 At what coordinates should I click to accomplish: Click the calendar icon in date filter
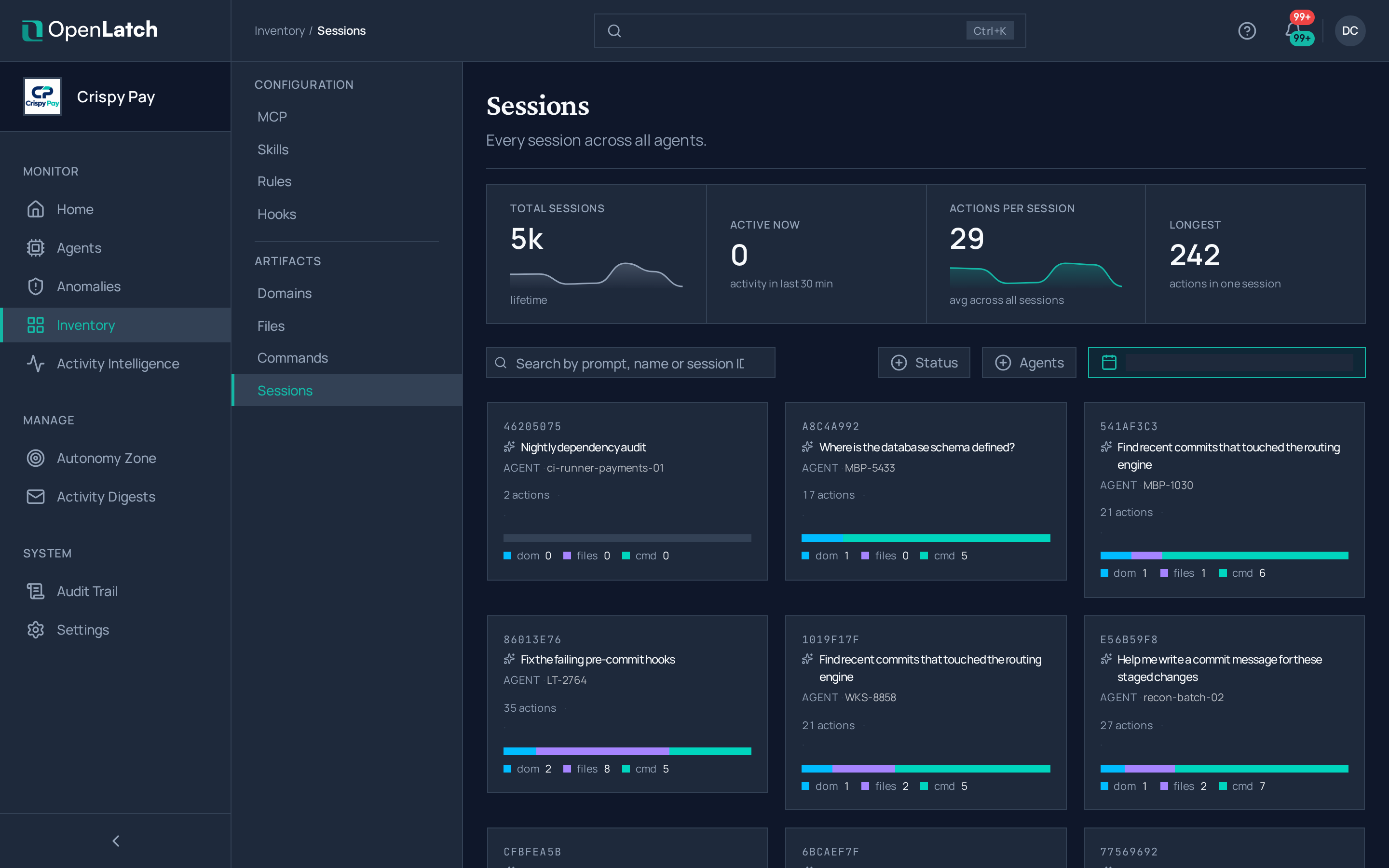pyautogui.click(x=1109, y=362)
